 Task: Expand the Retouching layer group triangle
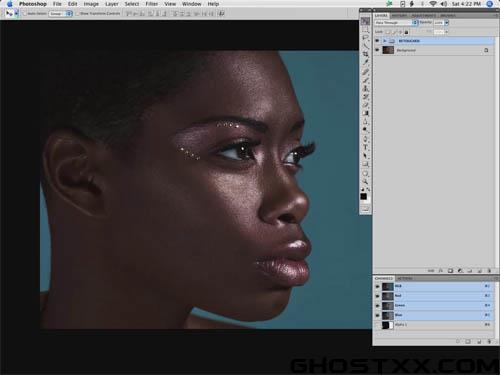(385, 41)
